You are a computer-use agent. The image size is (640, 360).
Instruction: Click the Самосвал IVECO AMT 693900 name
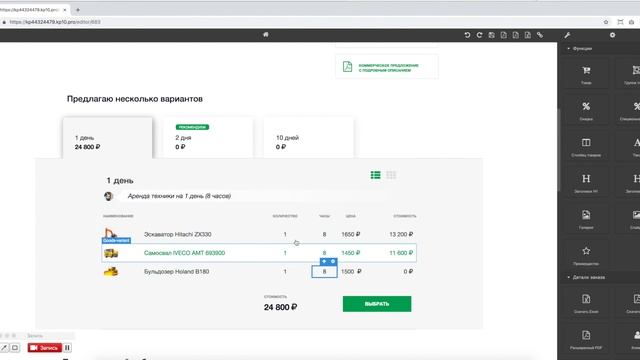coord(184,253)
